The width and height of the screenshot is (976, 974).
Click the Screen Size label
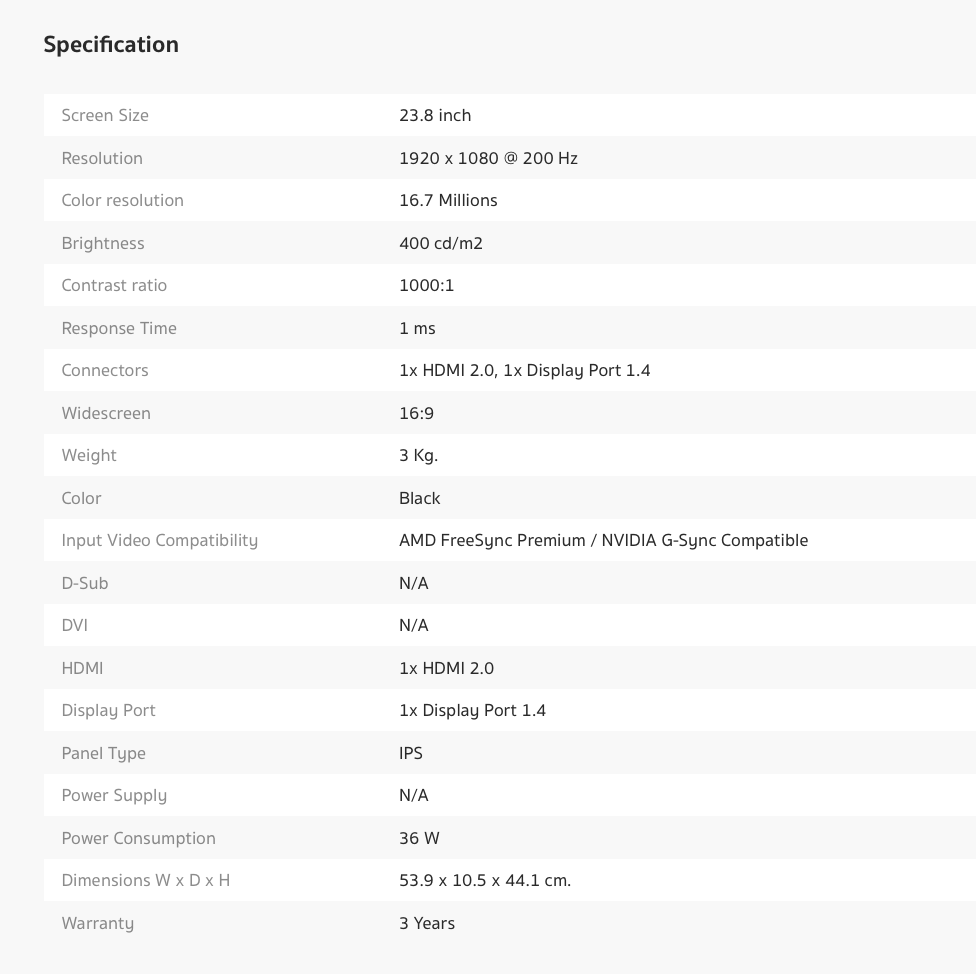pyautogui.click(x=105, y=115)
